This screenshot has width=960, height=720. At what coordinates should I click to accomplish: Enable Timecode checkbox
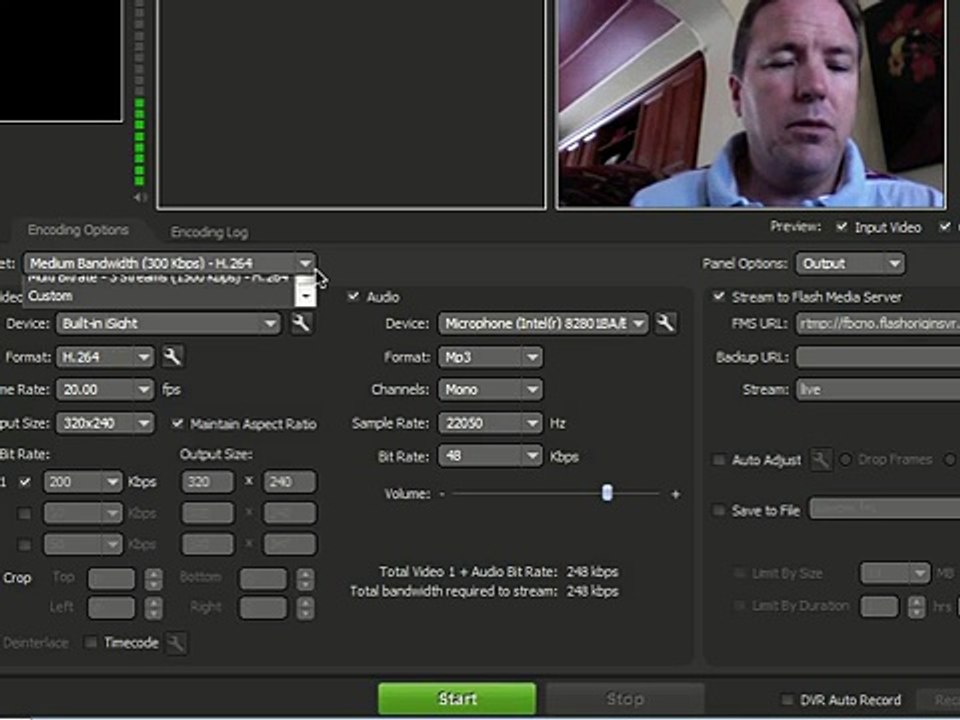91,642
